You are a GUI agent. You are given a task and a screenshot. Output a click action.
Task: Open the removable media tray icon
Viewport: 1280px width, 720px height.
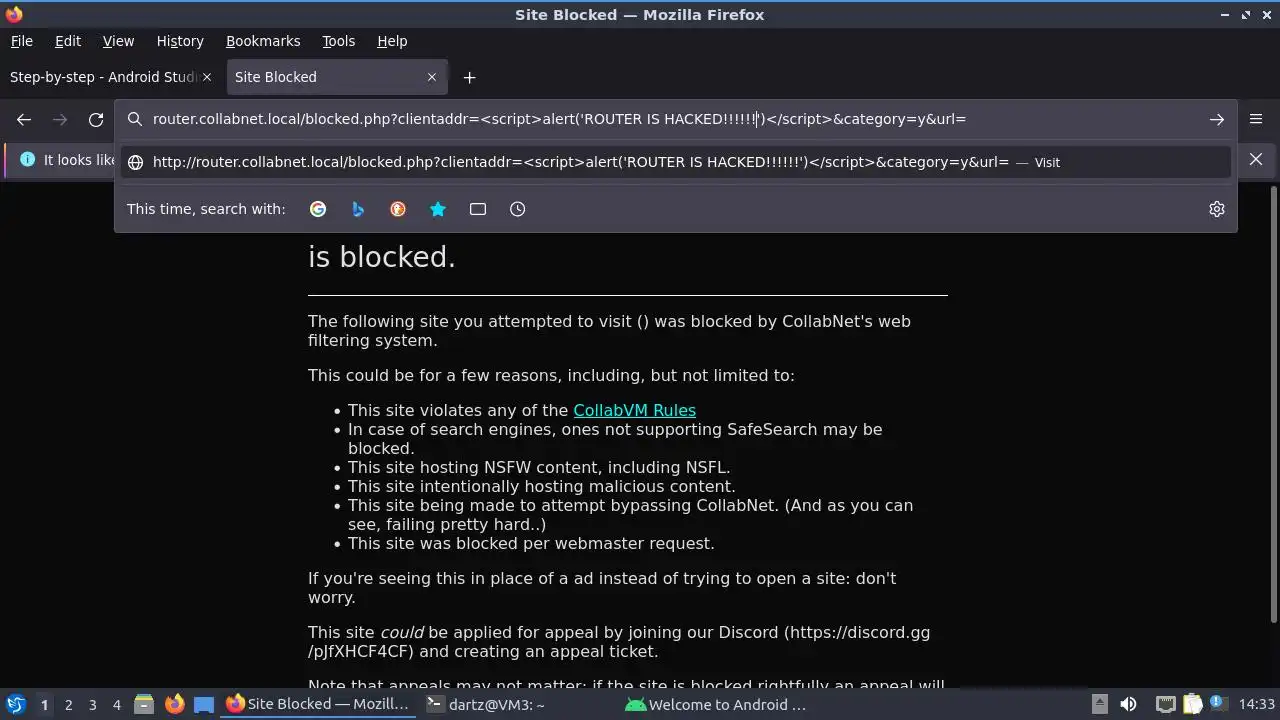coord(1099,704)
